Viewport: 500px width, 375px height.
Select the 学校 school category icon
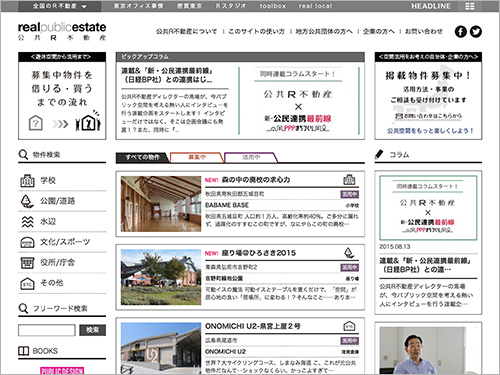[27, 181]
